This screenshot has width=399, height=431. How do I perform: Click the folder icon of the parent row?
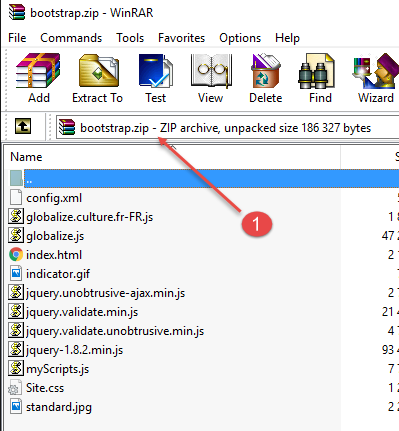pyautogui.click(x=16, y=178)
